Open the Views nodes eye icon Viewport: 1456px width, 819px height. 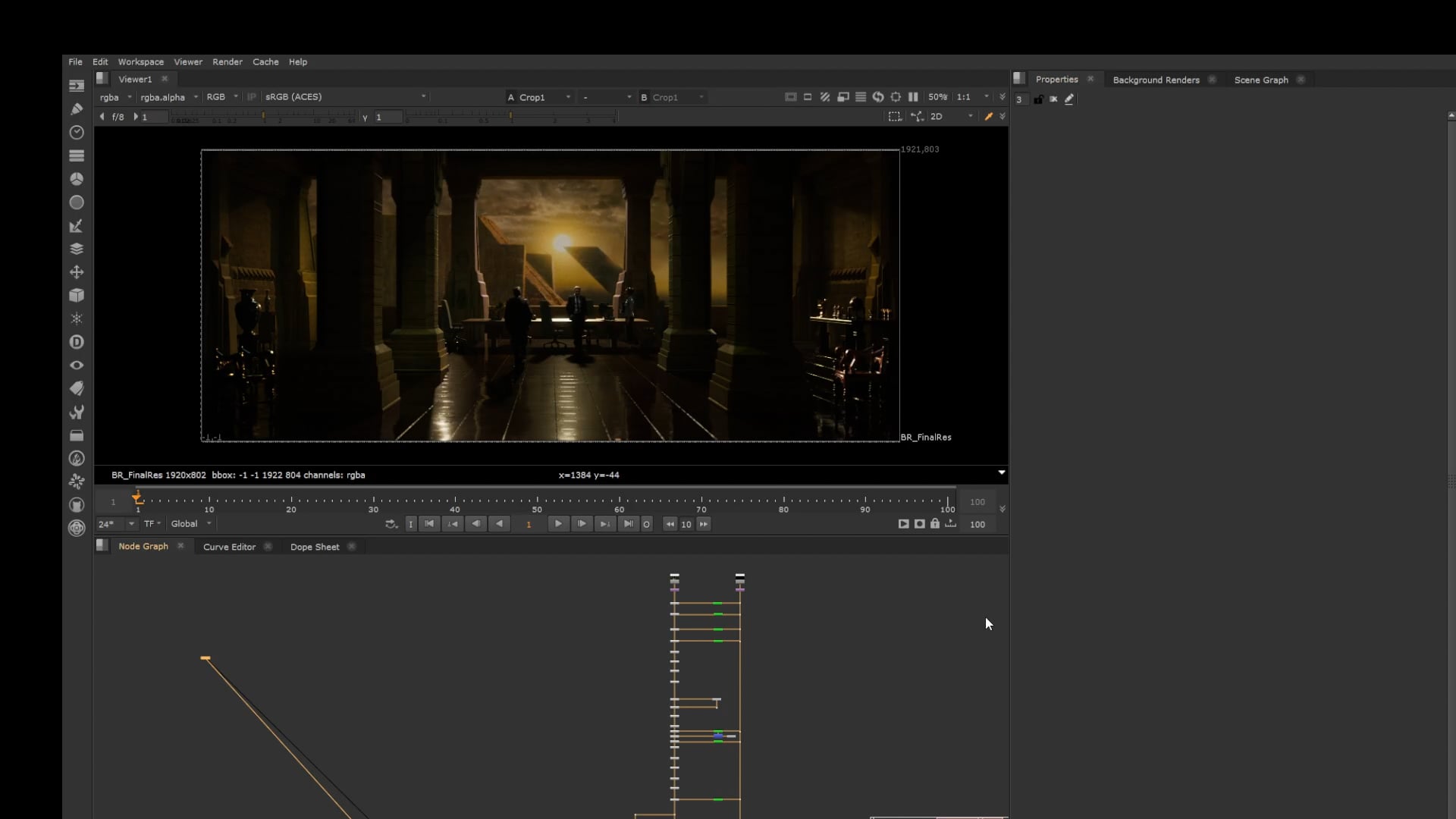coord(76,365)
